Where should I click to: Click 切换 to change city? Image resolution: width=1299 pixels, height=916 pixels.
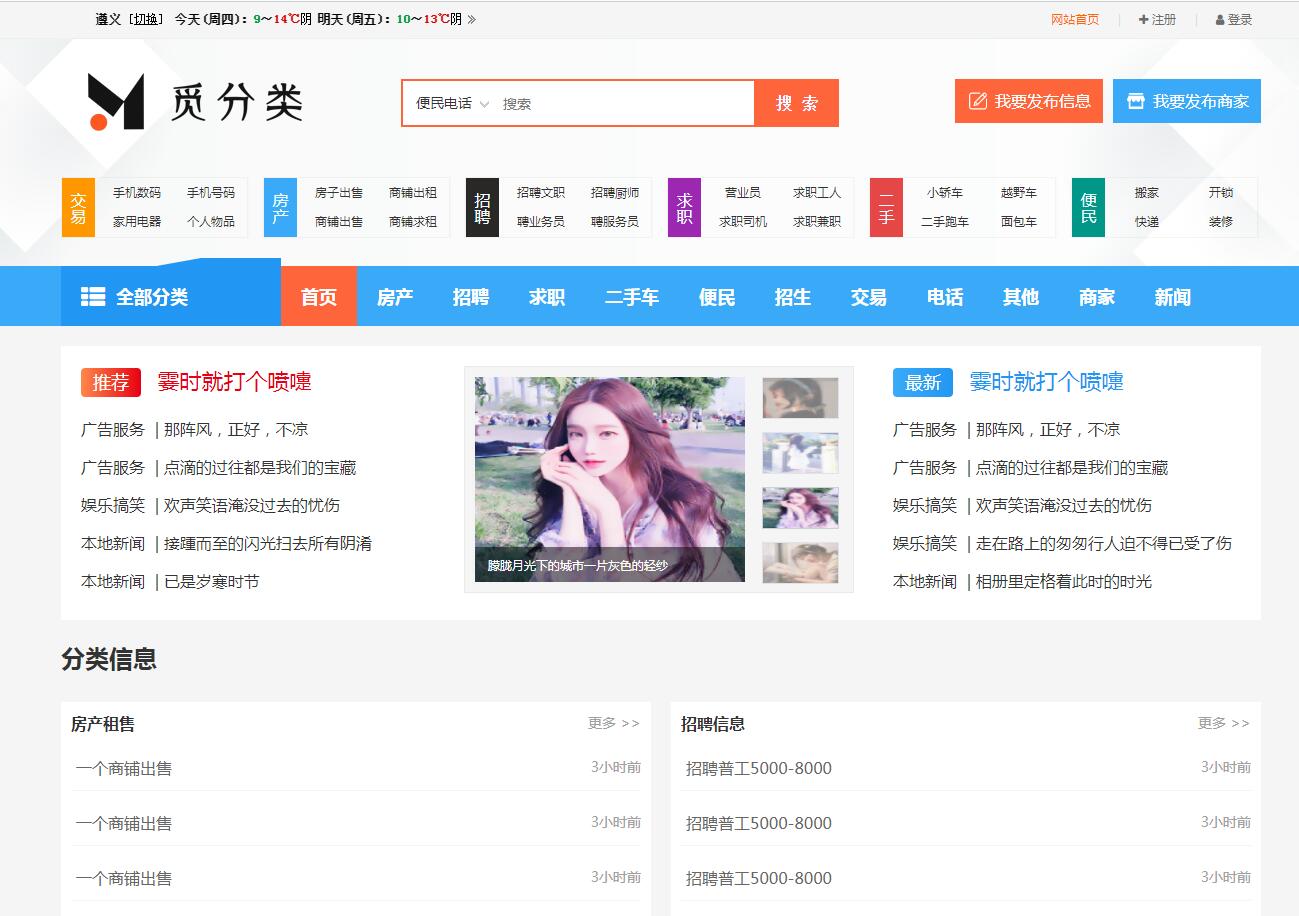tap(146, 19)
